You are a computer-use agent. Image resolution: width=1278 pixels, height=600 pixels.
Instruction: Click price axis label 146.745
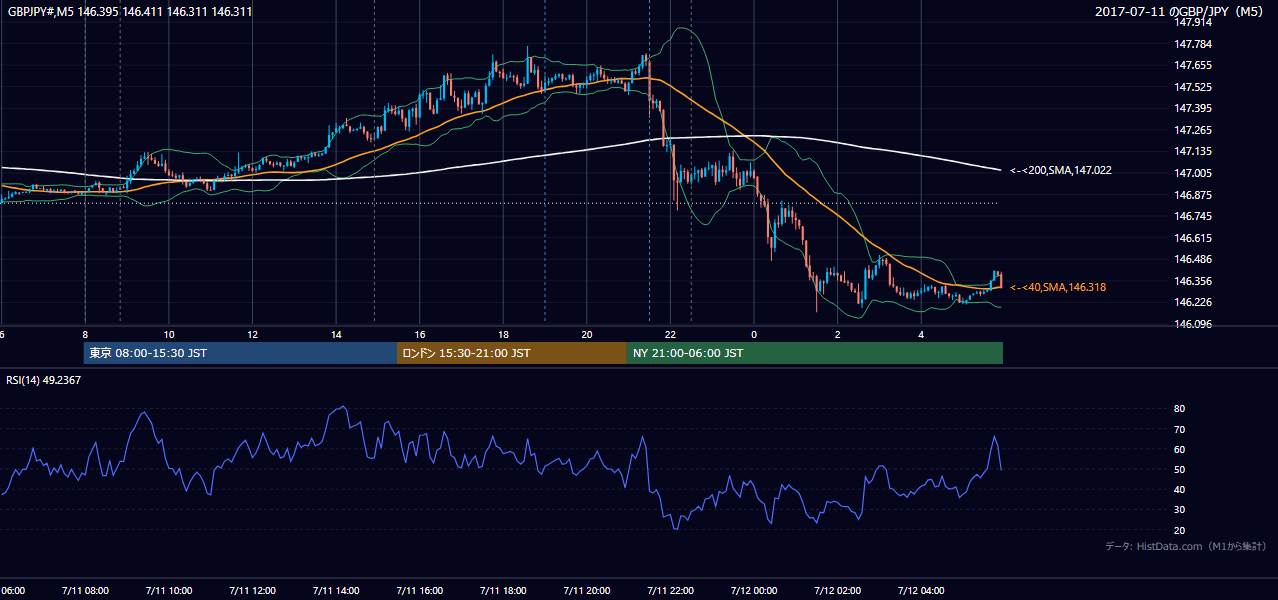point(1192,216)
